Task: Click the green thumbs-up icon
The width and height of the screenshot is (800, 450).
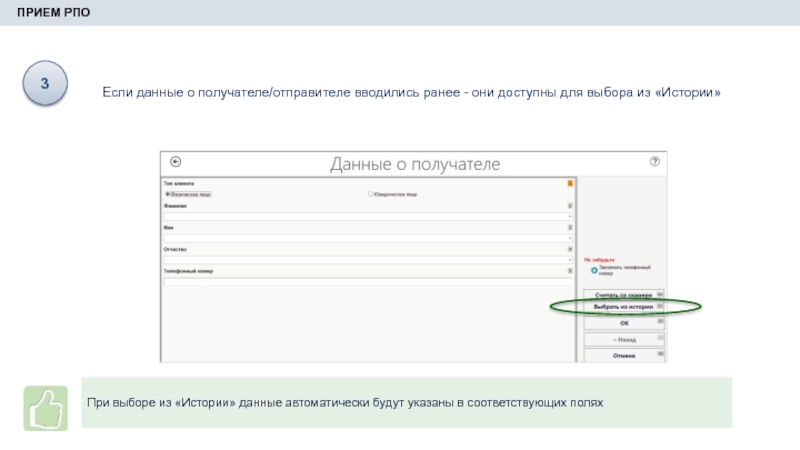Action: pyautogui.click(x=45, y=408)
